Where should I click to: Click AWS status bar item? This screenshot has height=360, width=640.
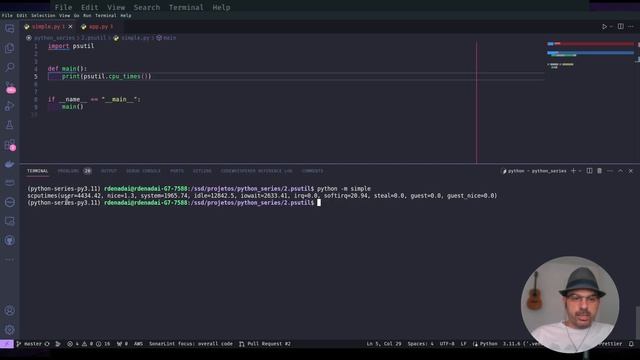pyautogui.click(x=138, y=344)
